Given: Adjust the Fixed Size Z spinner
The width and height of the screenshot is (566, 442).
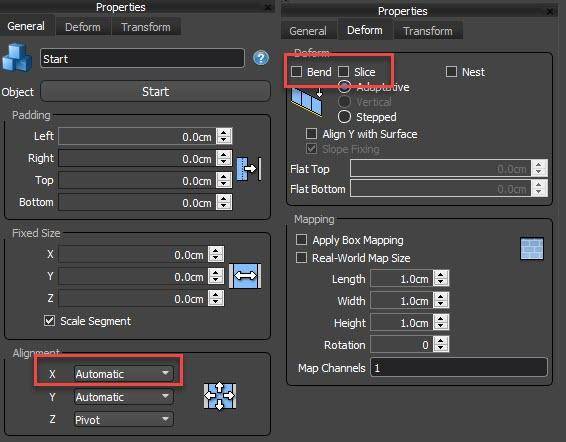Looking at the screenshot, I should [x=216, y=298].
